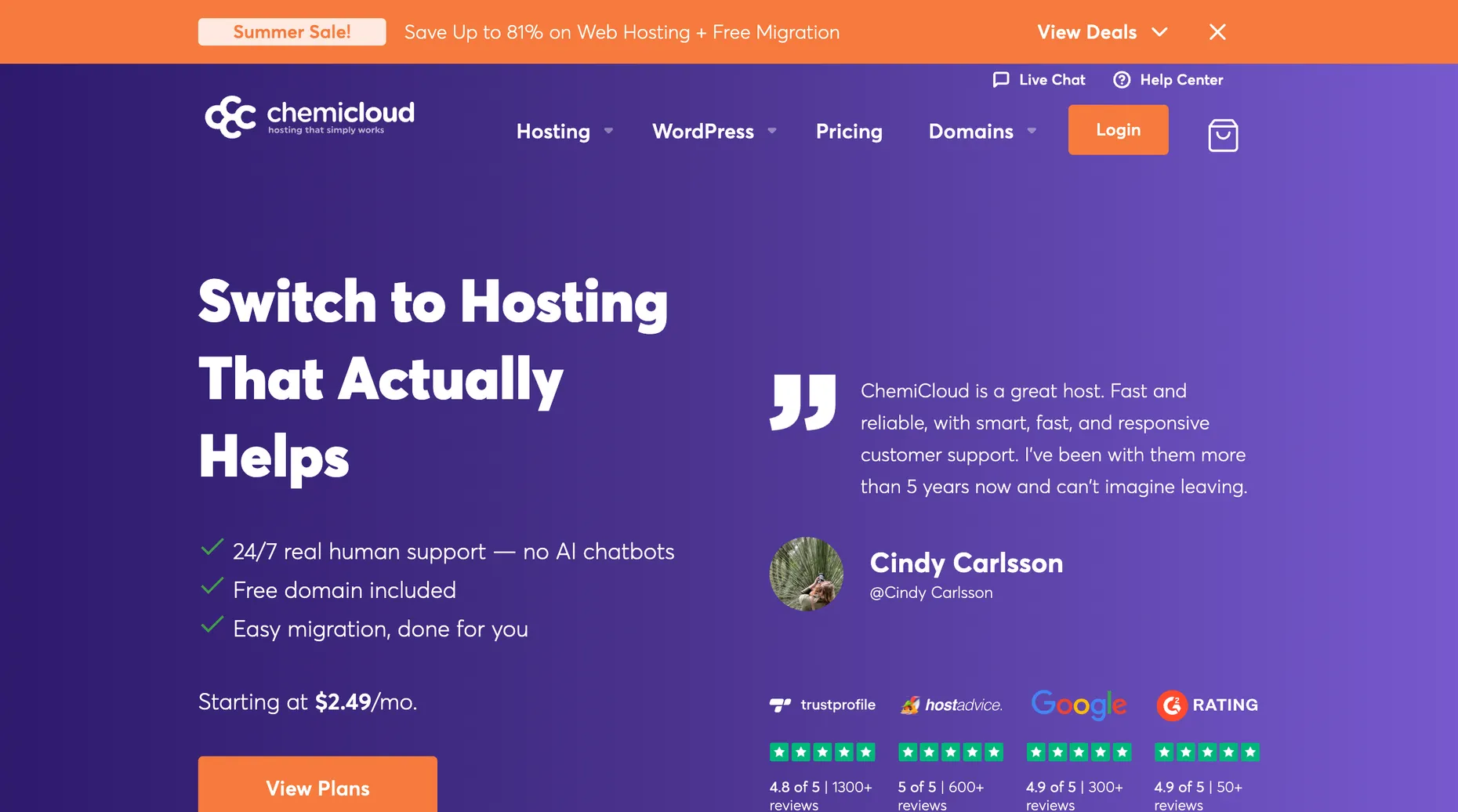Click the View Plans button

click(317, 785)
